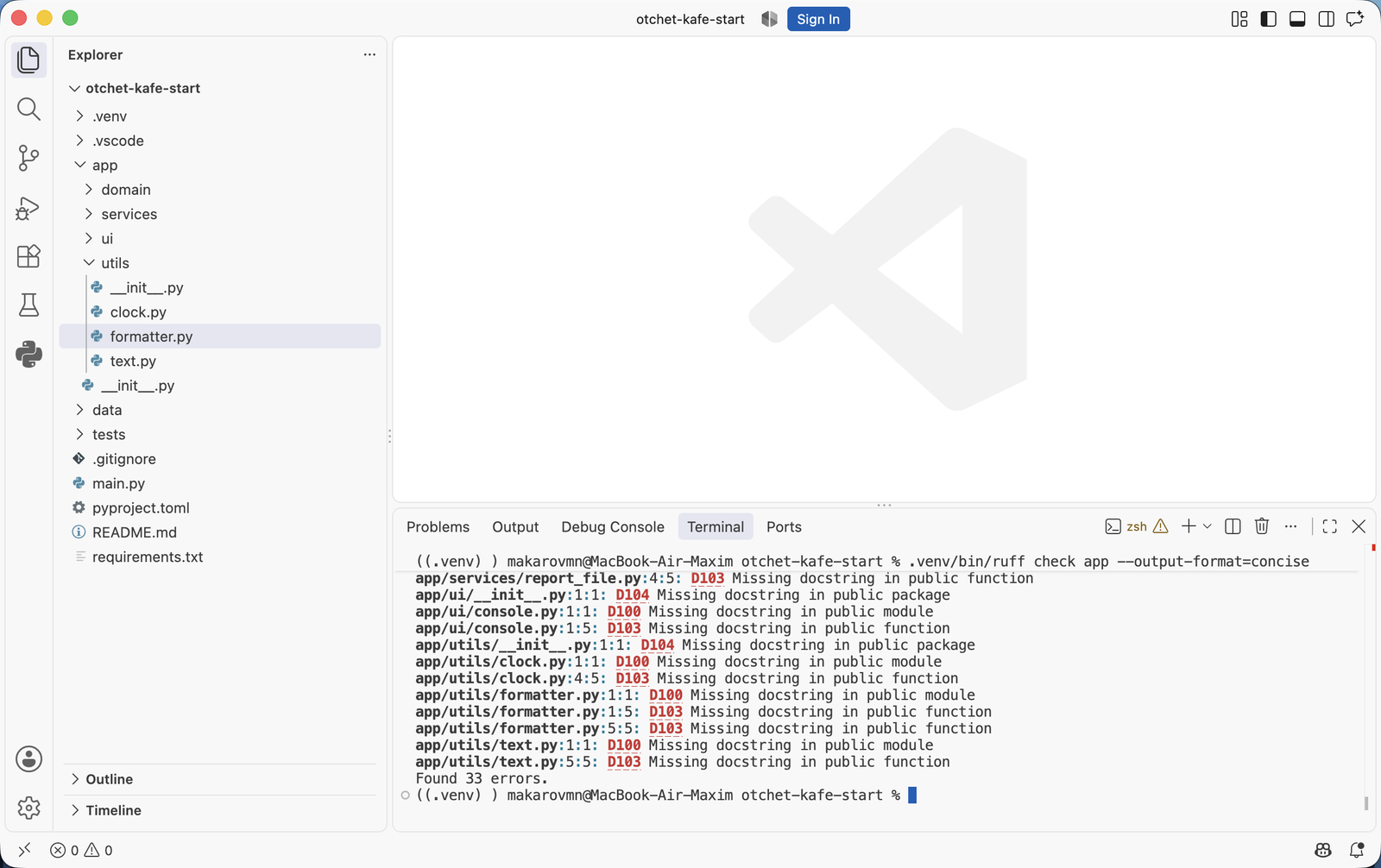Collapse the utils folder
The image size is (1381, 868).
coord(220,263)
